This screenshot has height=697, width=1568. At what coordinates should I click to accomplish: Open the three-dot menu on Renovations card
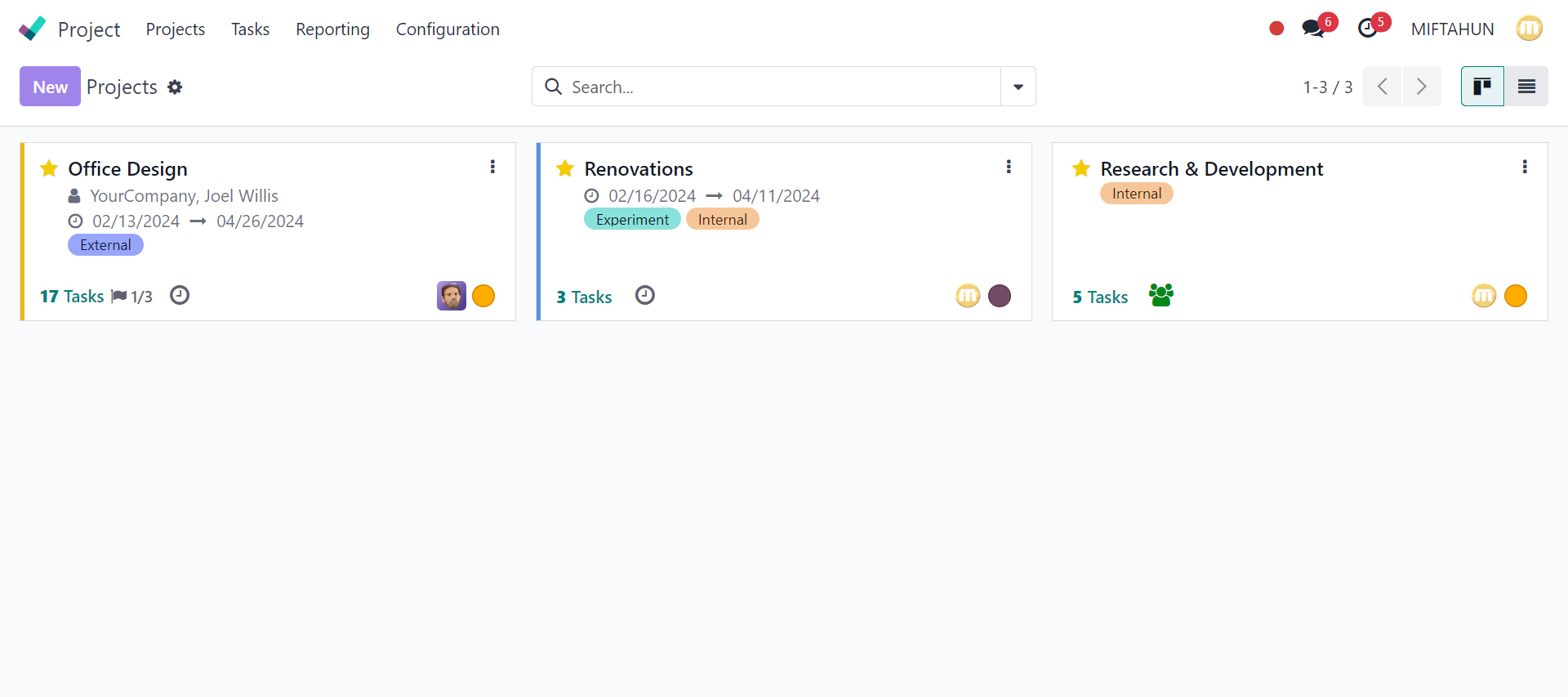1009,167
